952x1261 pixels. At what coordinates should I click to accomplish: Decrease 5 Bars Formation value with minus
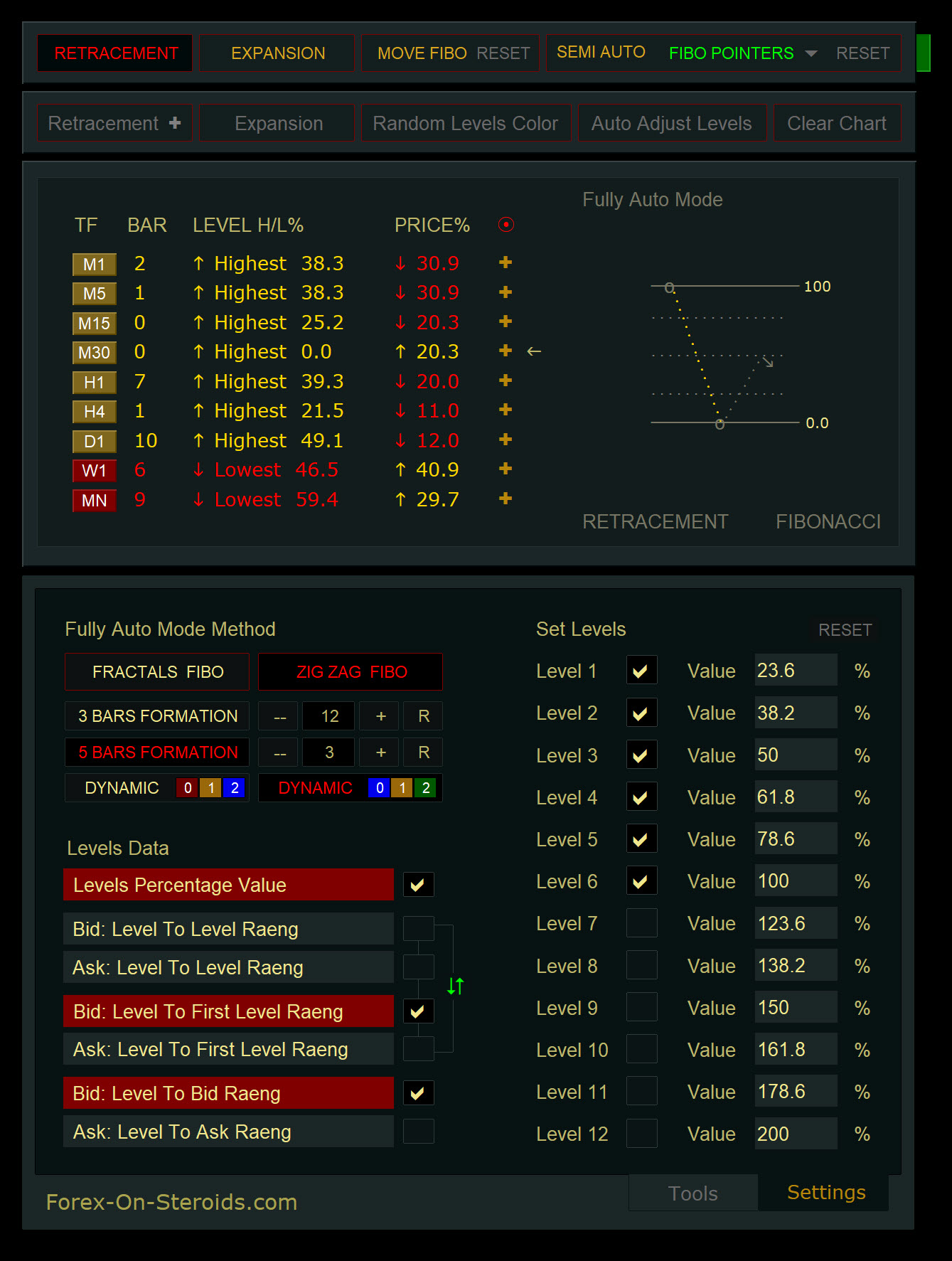[280, 752]
